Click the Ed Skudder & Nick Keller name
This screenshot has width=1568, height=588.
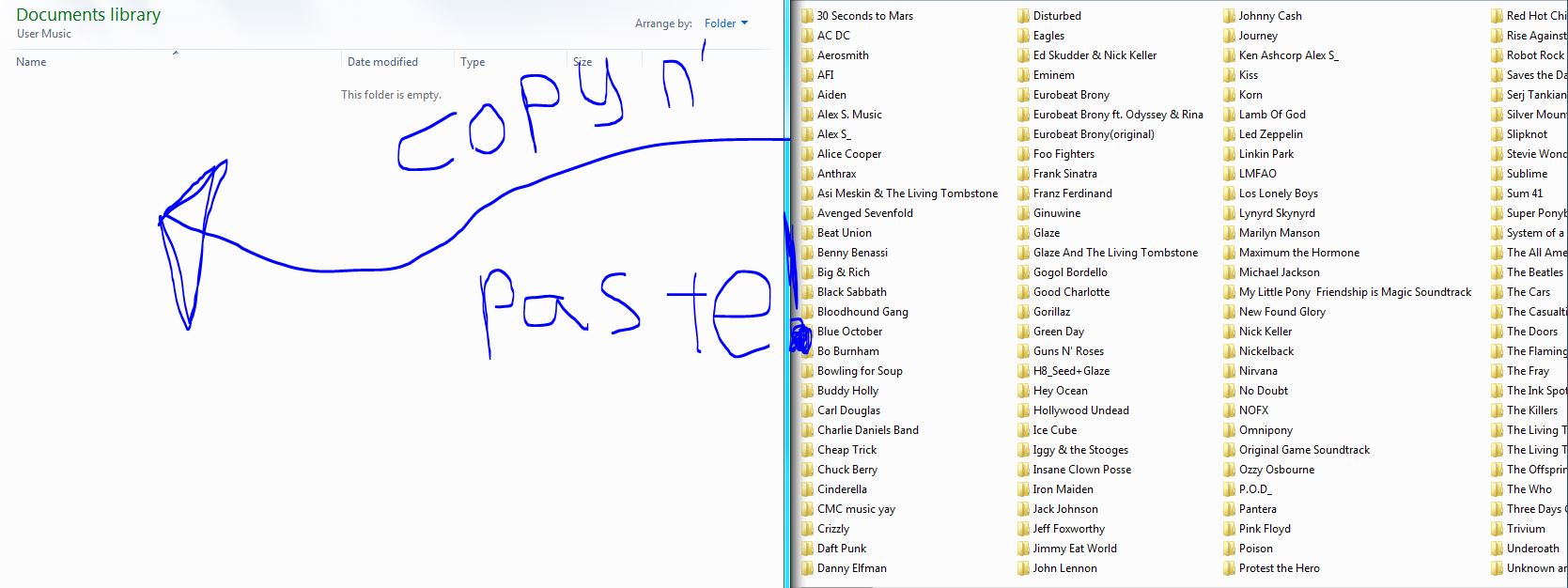point(1094,55)
